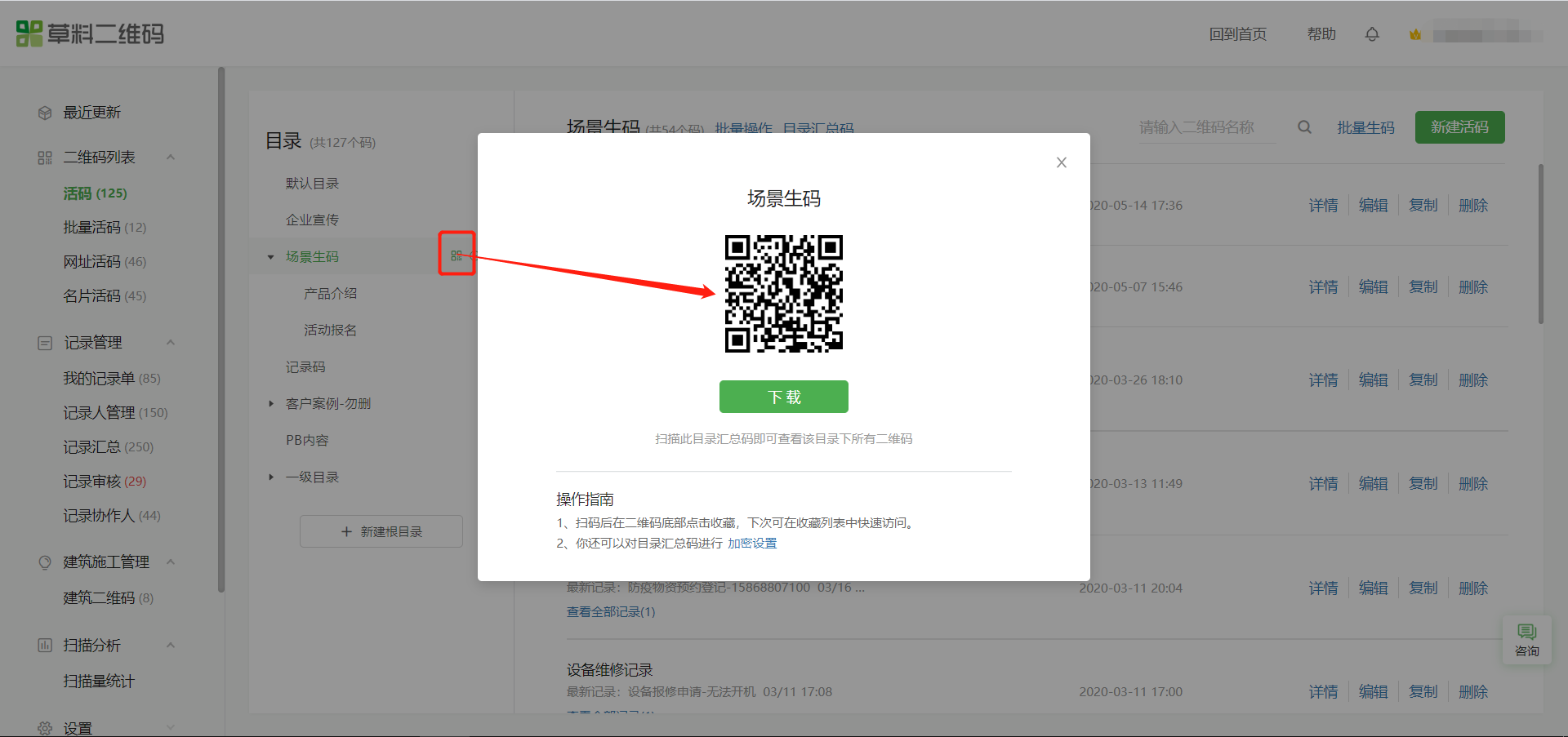Expand the 客户案例-勿删 directory arrow
The width and height of the screenshot is (1568, 737).
point(270,404)
